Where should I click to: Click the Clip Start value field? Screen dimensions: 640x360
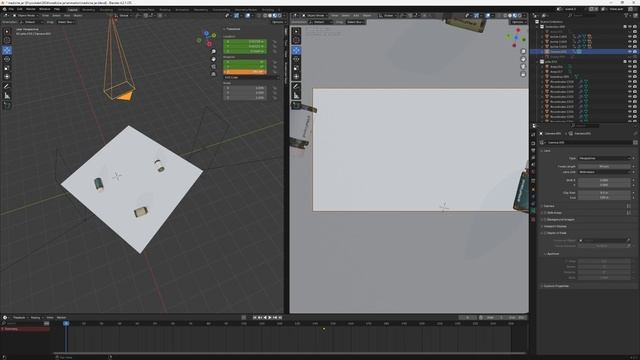point(604,193)
